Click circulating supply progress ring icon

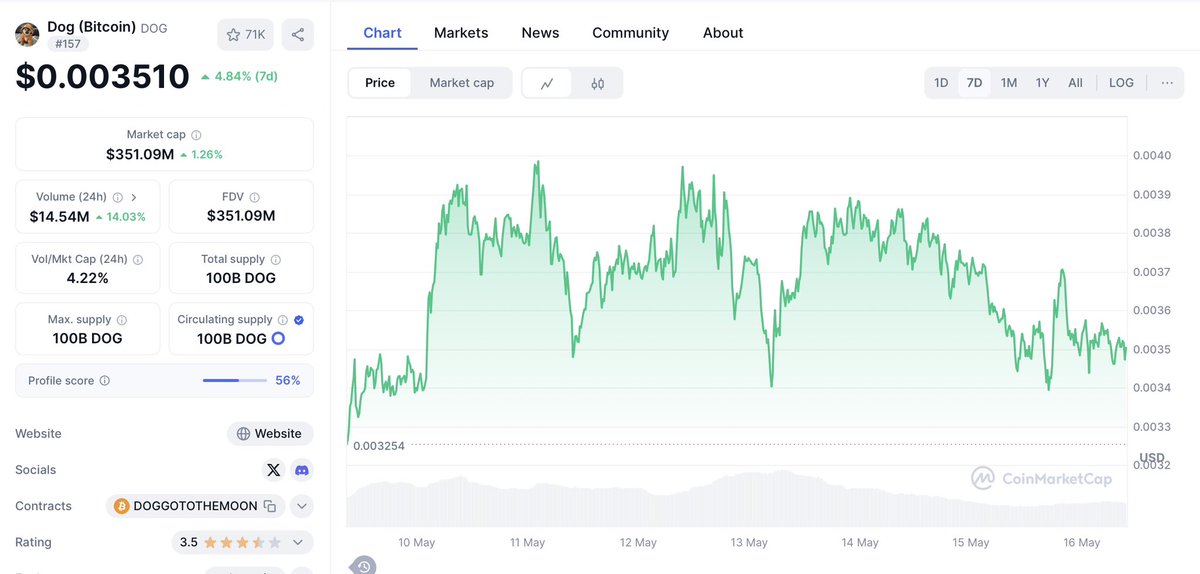coord(279,339)
